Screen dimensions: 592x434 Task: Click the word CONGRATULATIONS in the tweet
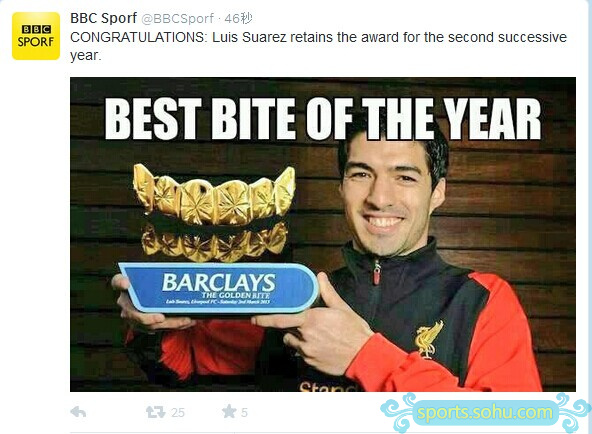[x=138, y=37]
